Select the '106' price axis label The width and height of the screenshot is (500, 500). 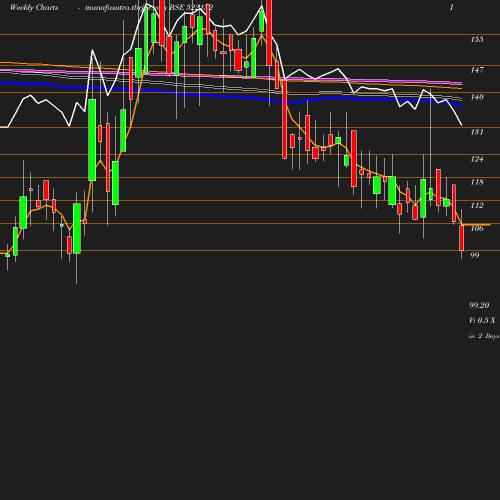[477, 228]
